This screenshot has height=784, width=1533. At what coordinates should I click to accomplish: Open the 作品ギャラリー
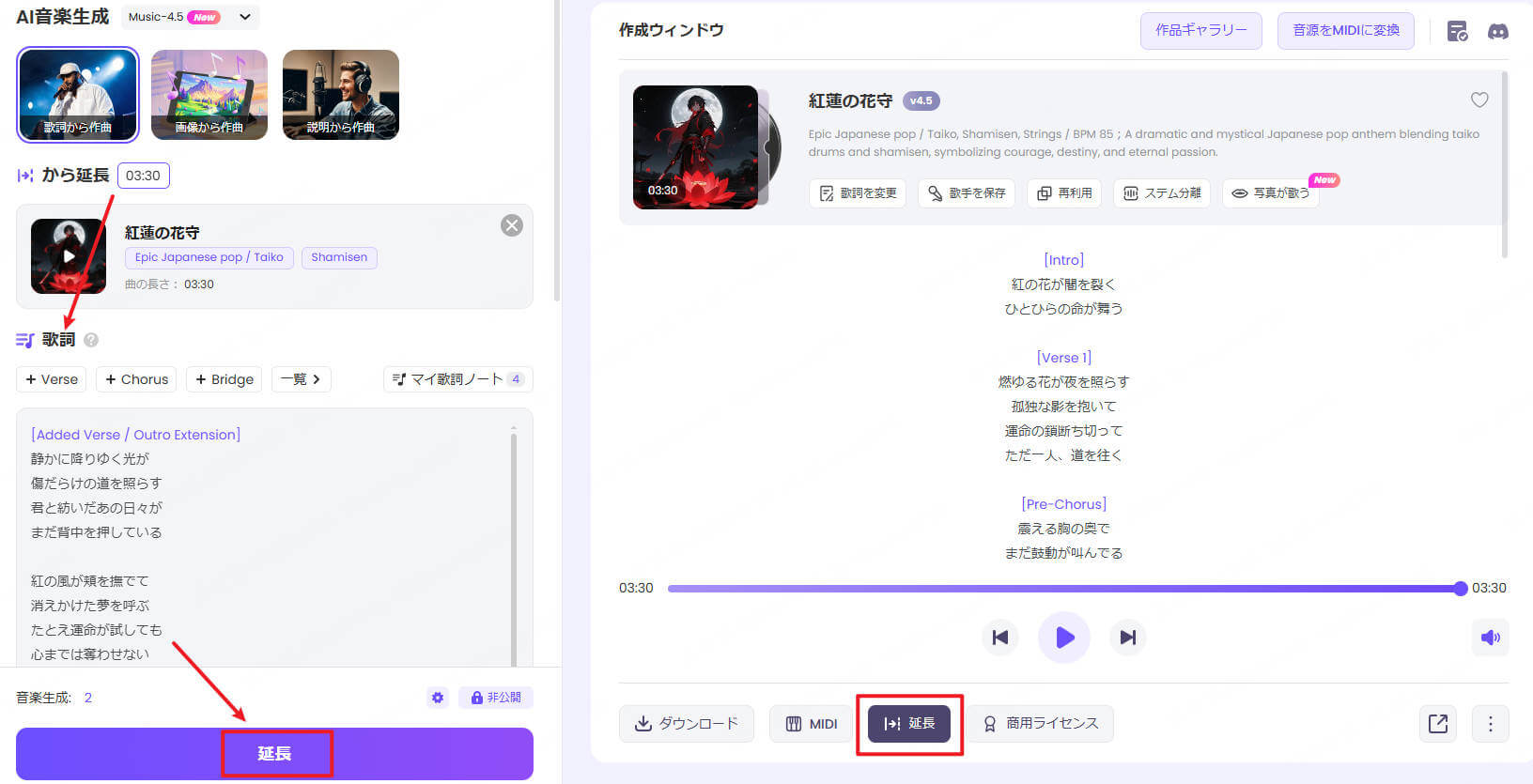(x=1201, y=31)
